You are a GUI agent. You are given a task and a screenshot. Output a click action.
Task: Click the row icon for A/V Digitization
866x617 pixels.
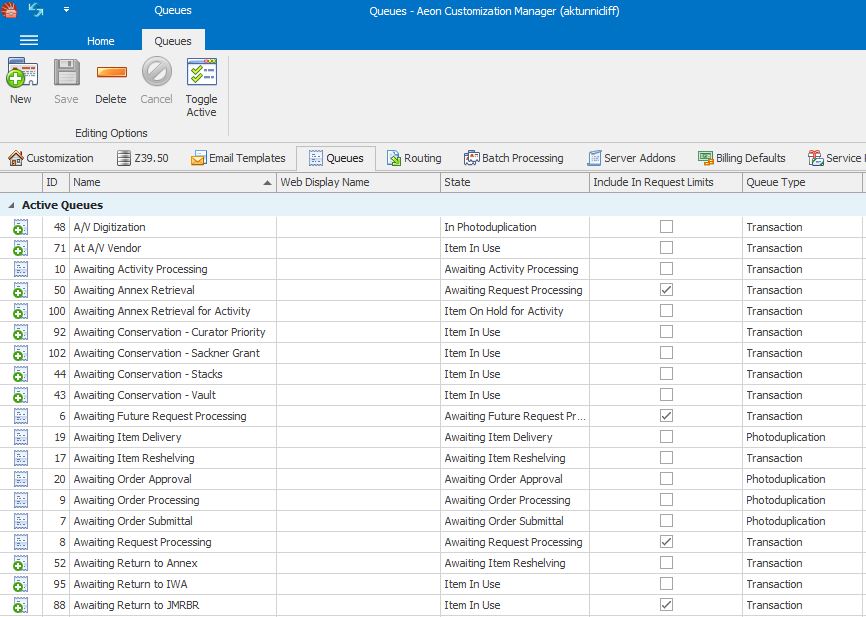point(20,228)
